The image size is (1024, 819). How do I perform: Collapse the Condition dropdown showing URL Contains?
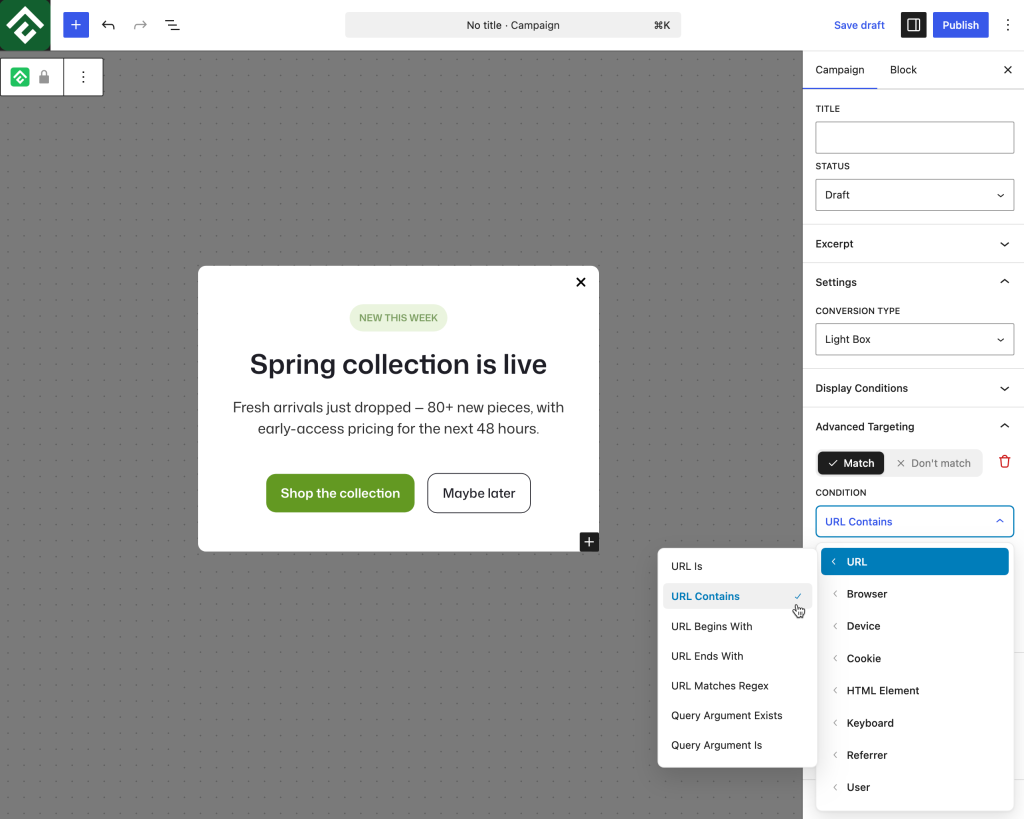(914, 521)
